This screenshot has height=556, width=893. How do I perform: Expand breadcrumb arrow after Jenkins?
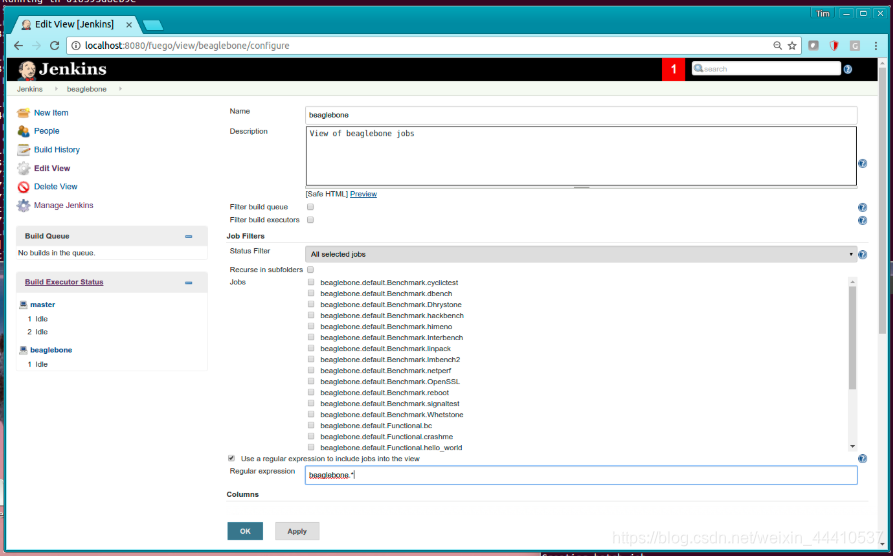56,89
